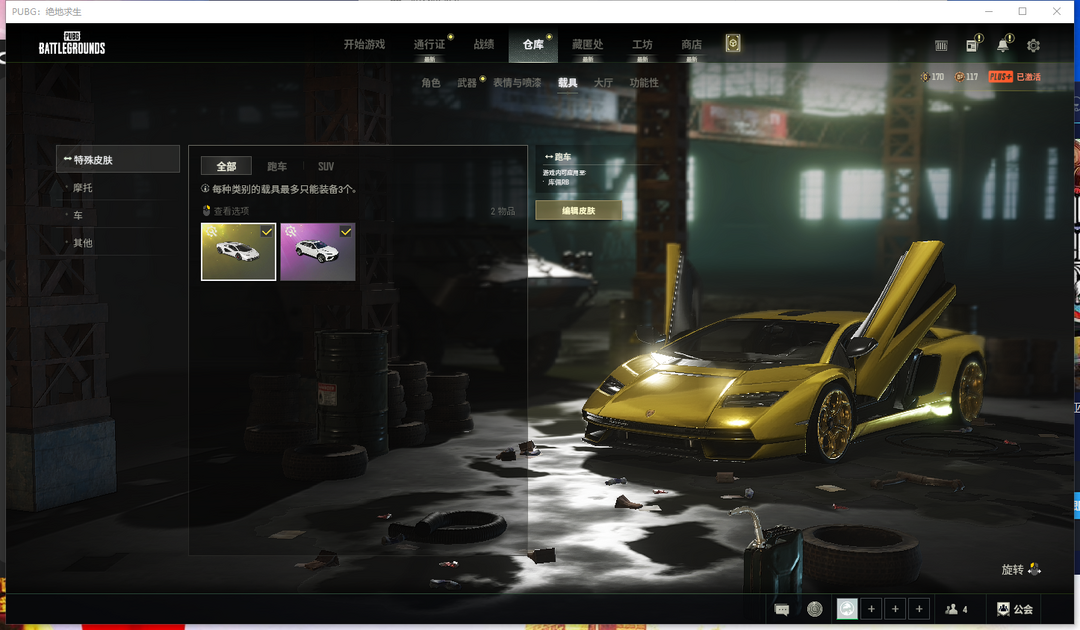Open the 商店 menu

pyautogui.click(x=692, y=44)
